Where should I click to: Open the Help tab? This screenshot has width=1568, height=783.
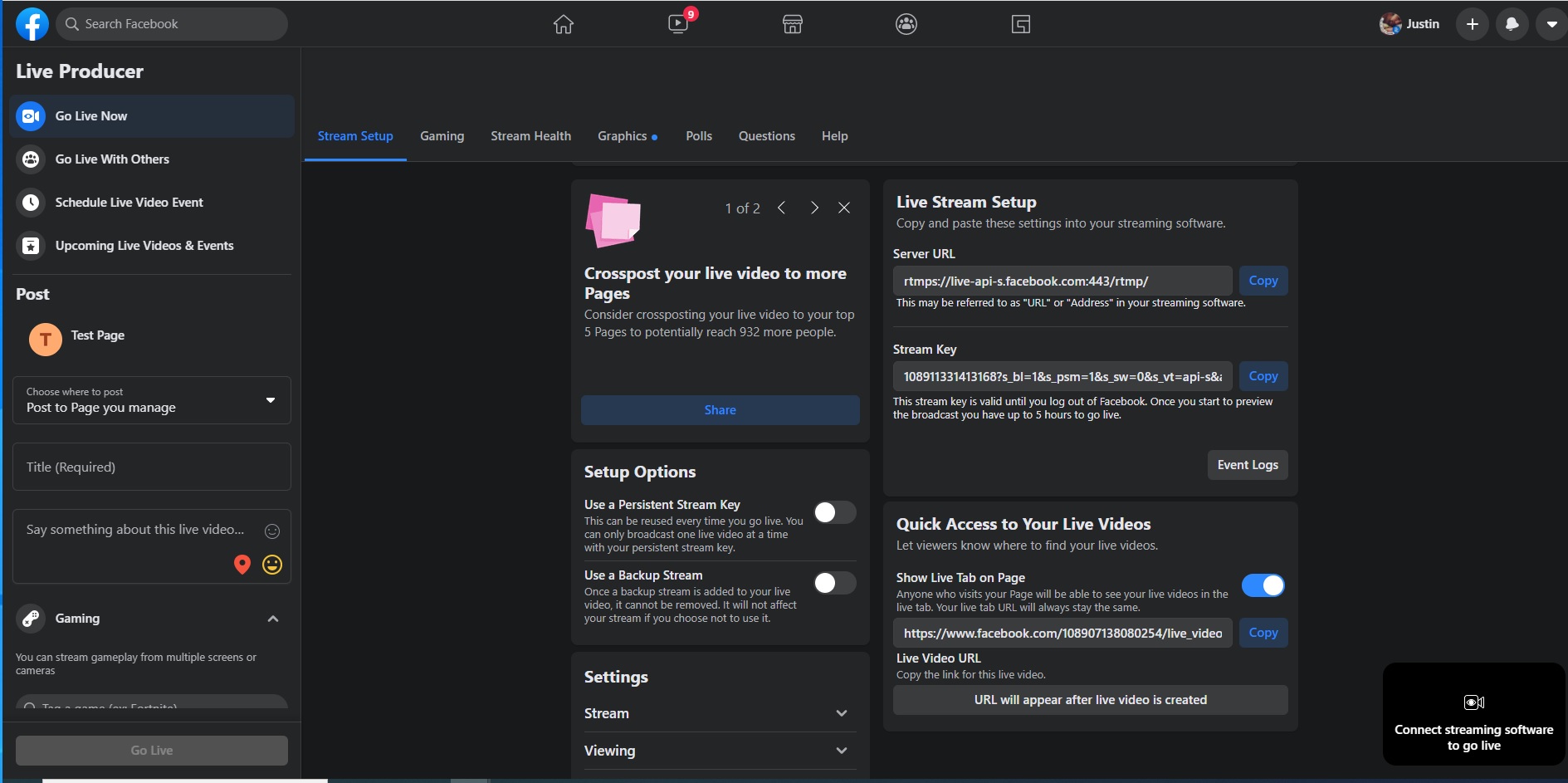point(835,136)
